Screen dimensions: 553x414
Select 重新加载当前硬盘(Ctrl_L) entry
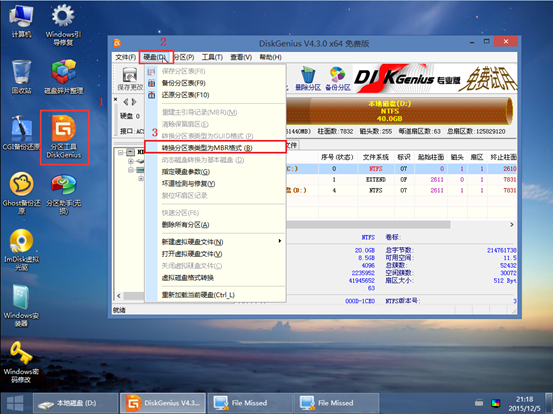(x=215, y=295)
